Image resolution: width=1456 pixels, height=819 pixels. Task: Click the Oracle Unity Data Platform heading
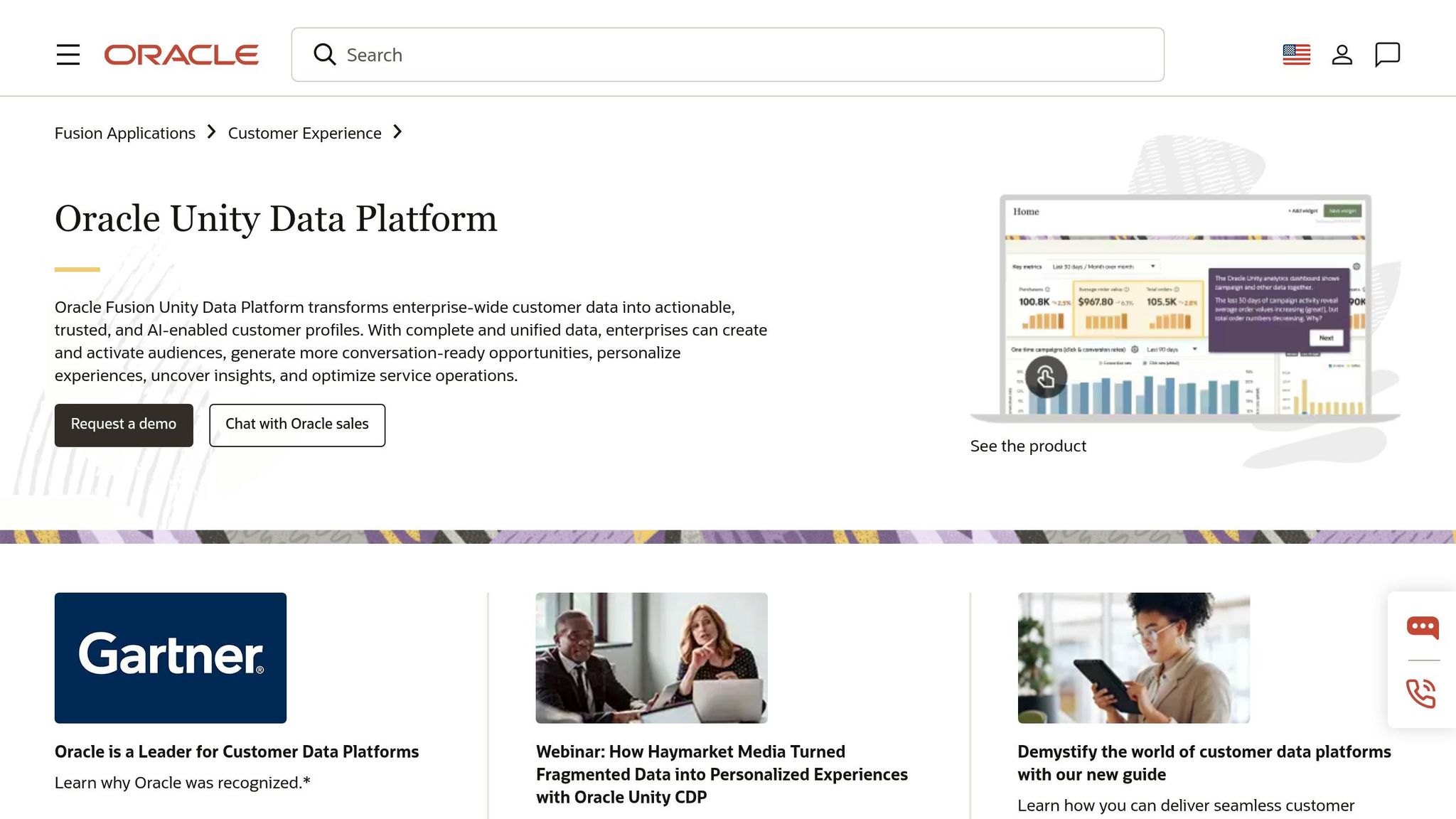click(276, 218)
